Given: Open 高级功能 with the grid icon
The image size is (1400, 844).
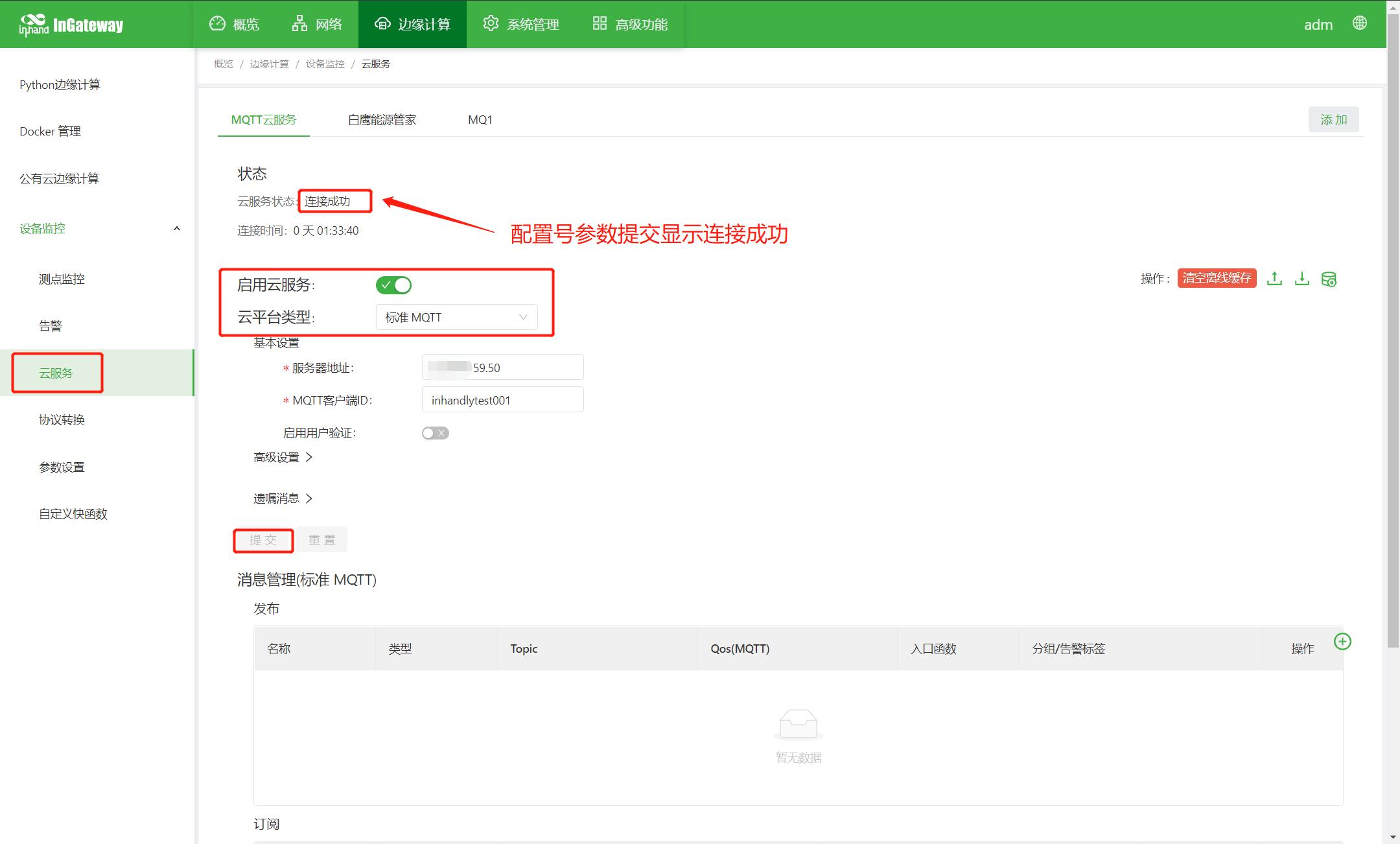Looking at the screenshot, I should pos(630,24).
